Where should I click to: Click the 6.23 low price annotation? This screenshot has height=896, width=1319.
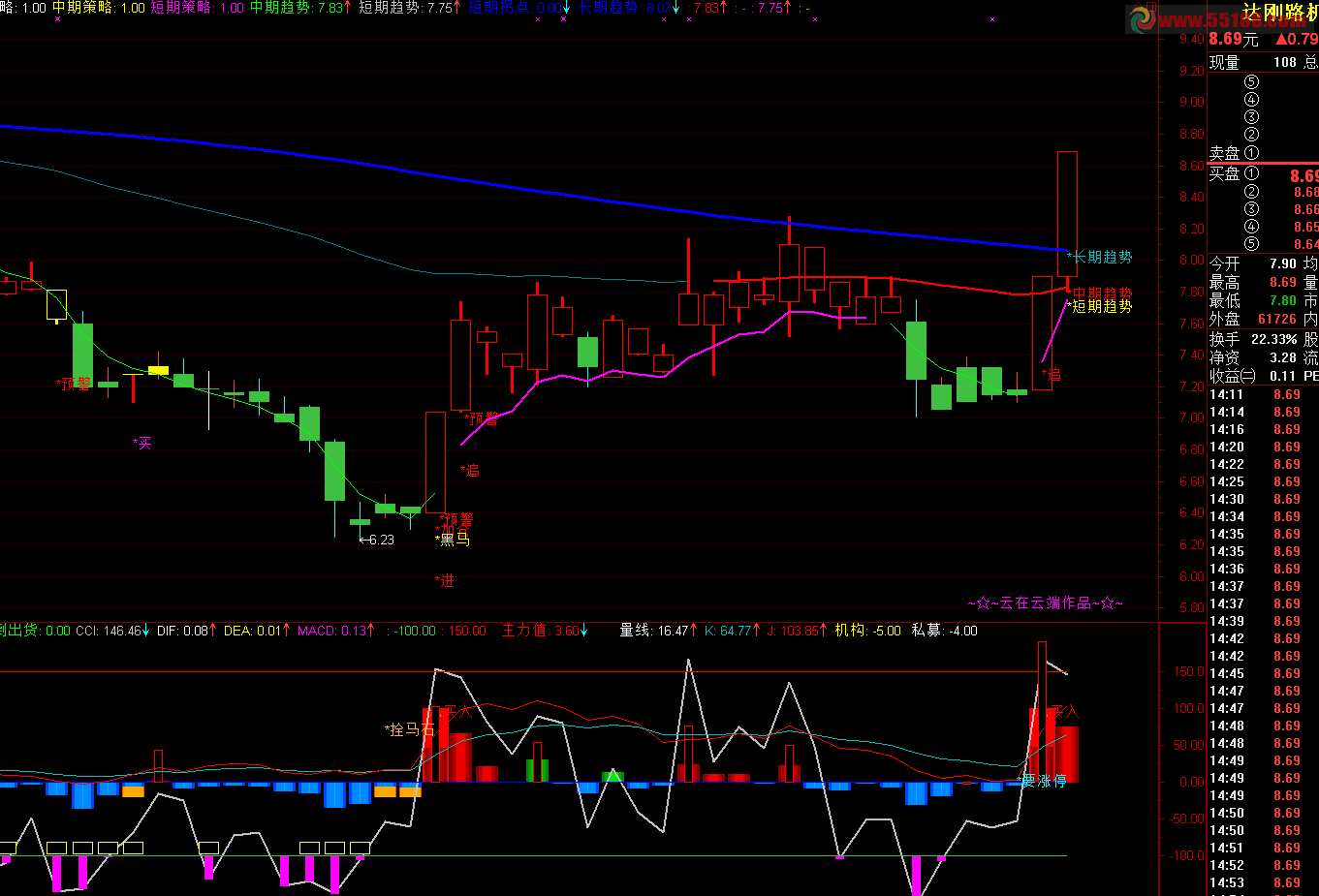point(377,540)
